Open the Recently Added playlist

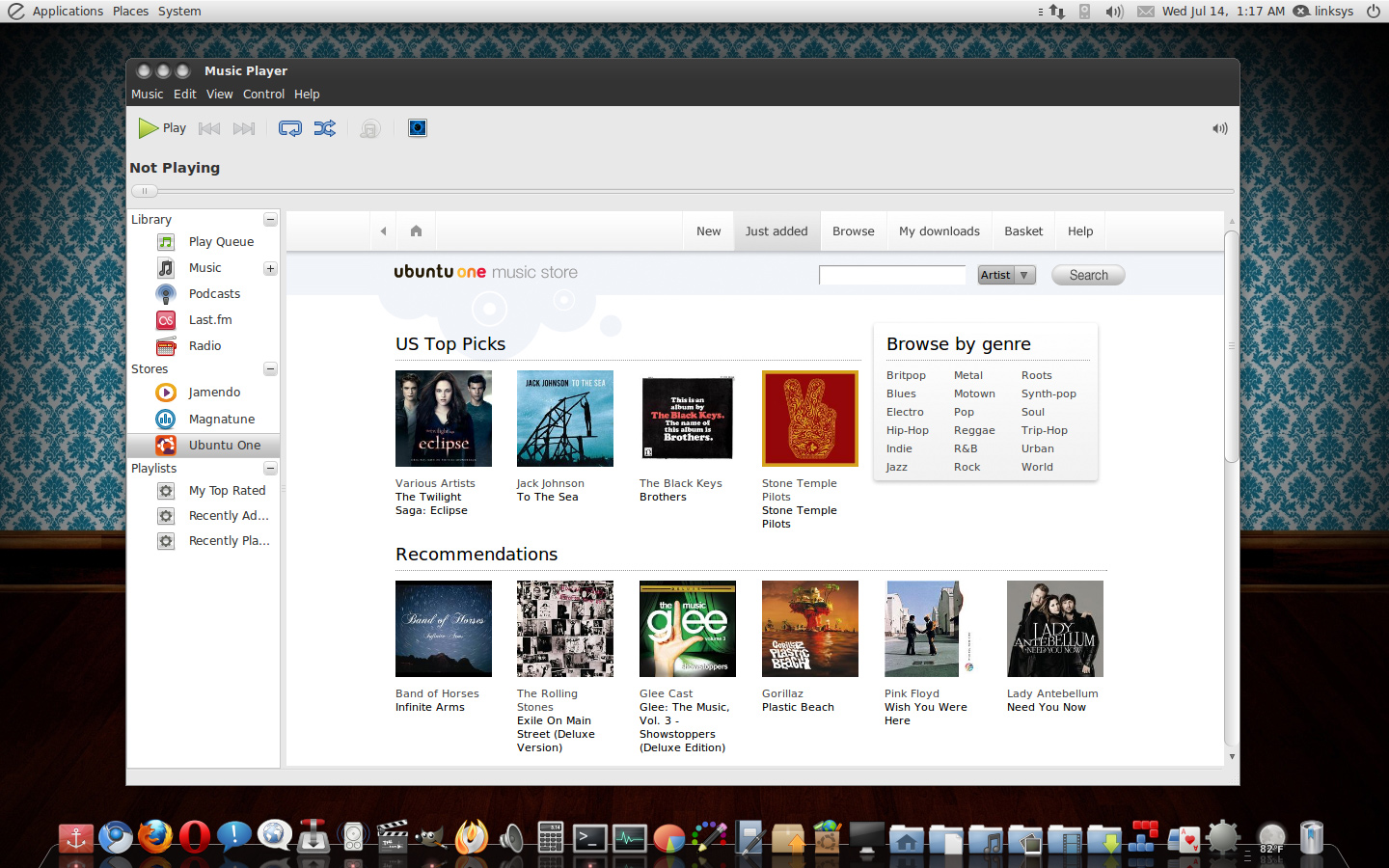click(x=204, y=516)
